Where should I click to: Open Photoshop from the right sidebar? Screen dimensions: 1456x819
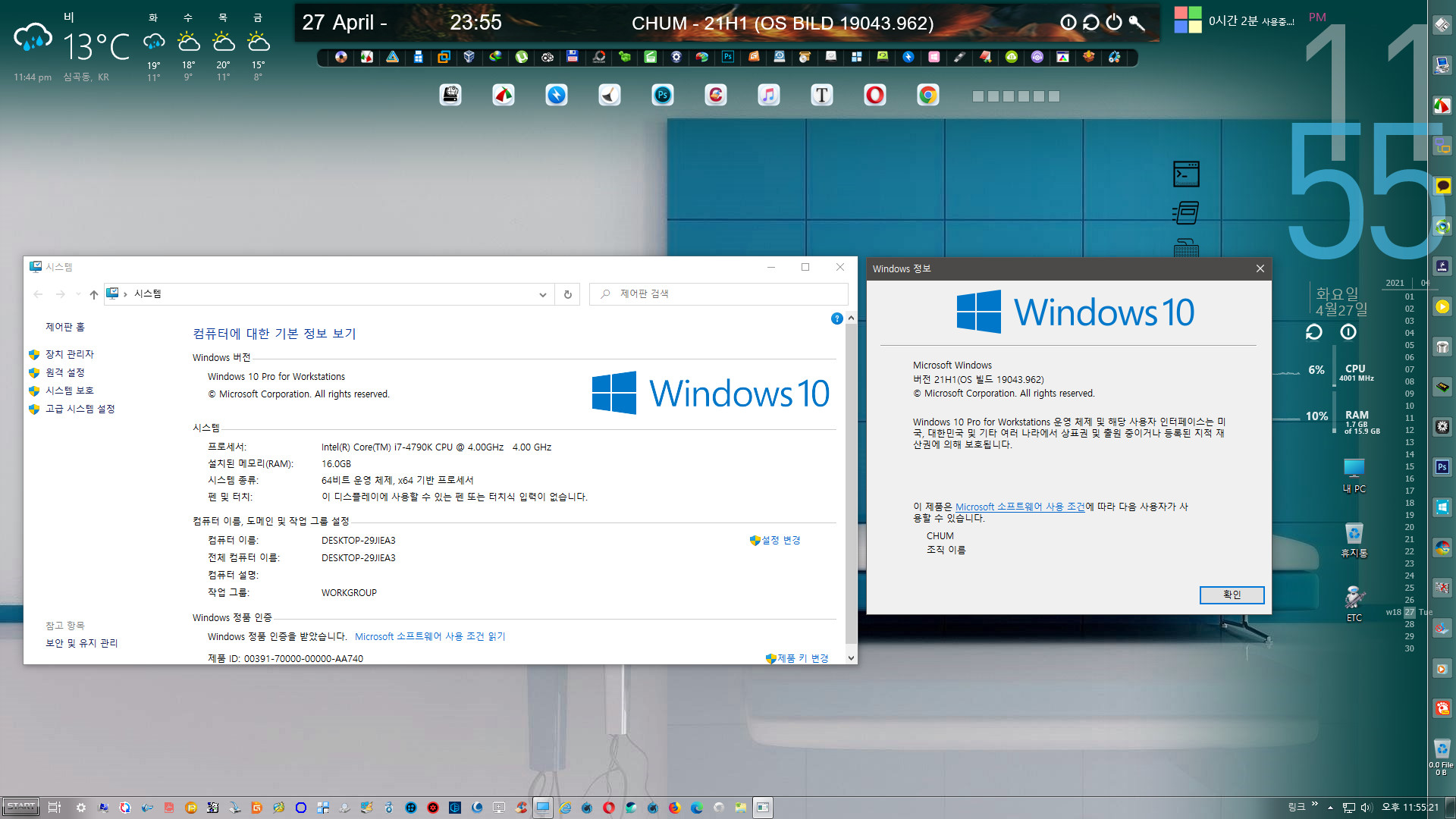pos(1442,467)
